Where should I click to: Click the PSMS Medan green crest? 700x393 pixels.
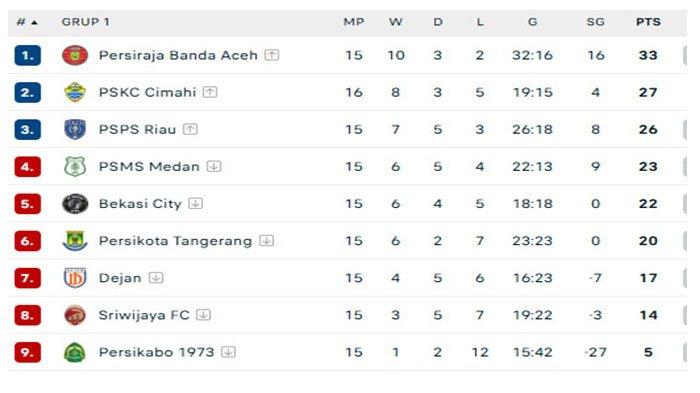click(75, 167)
